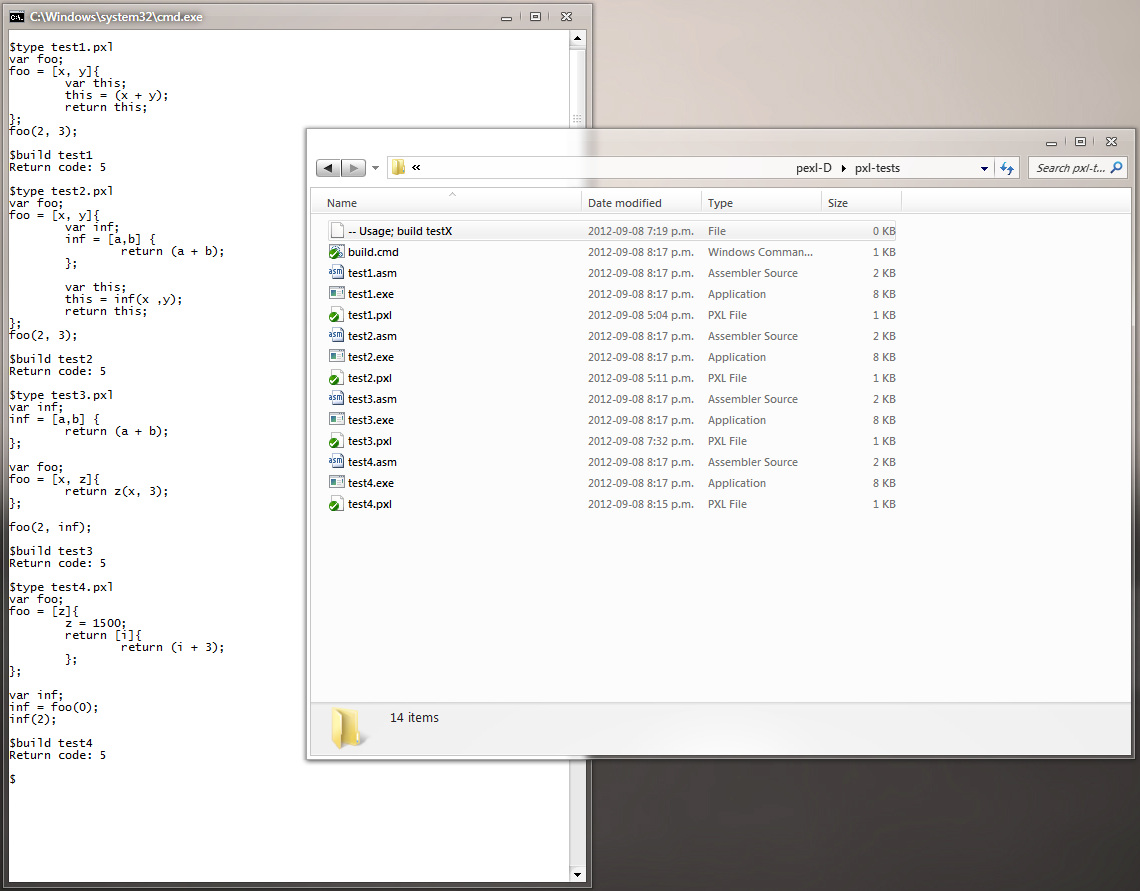Viewport: 1140px width, 891px height.
Task: Click the pexl-D breadcrumb folder
Action: (x=813, y=168)
